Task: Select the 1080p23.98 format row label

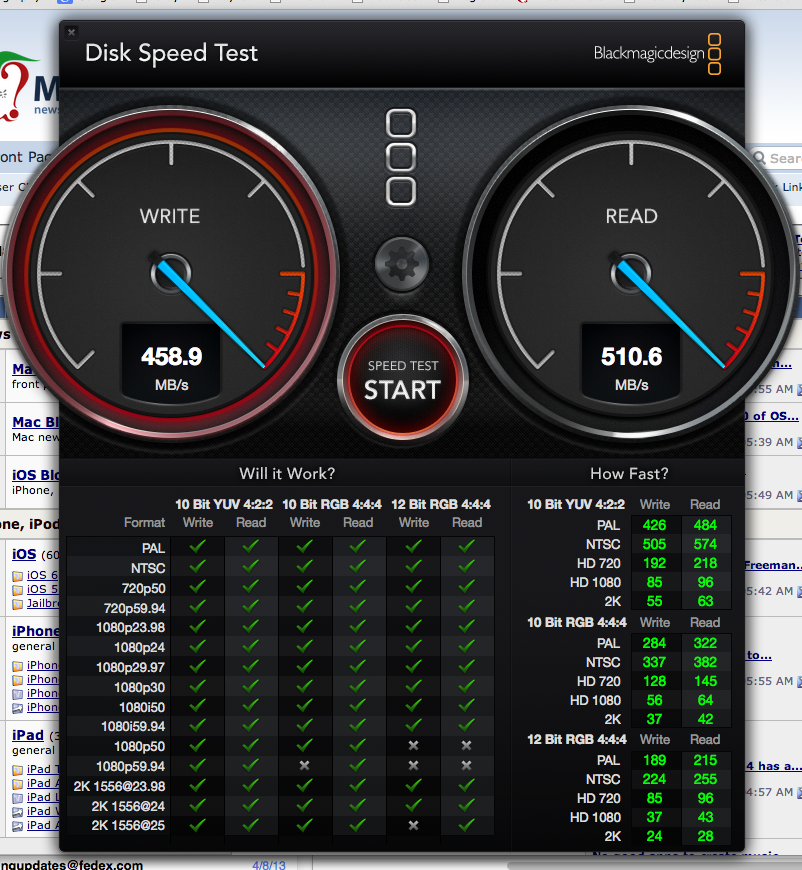Action: 130,628
